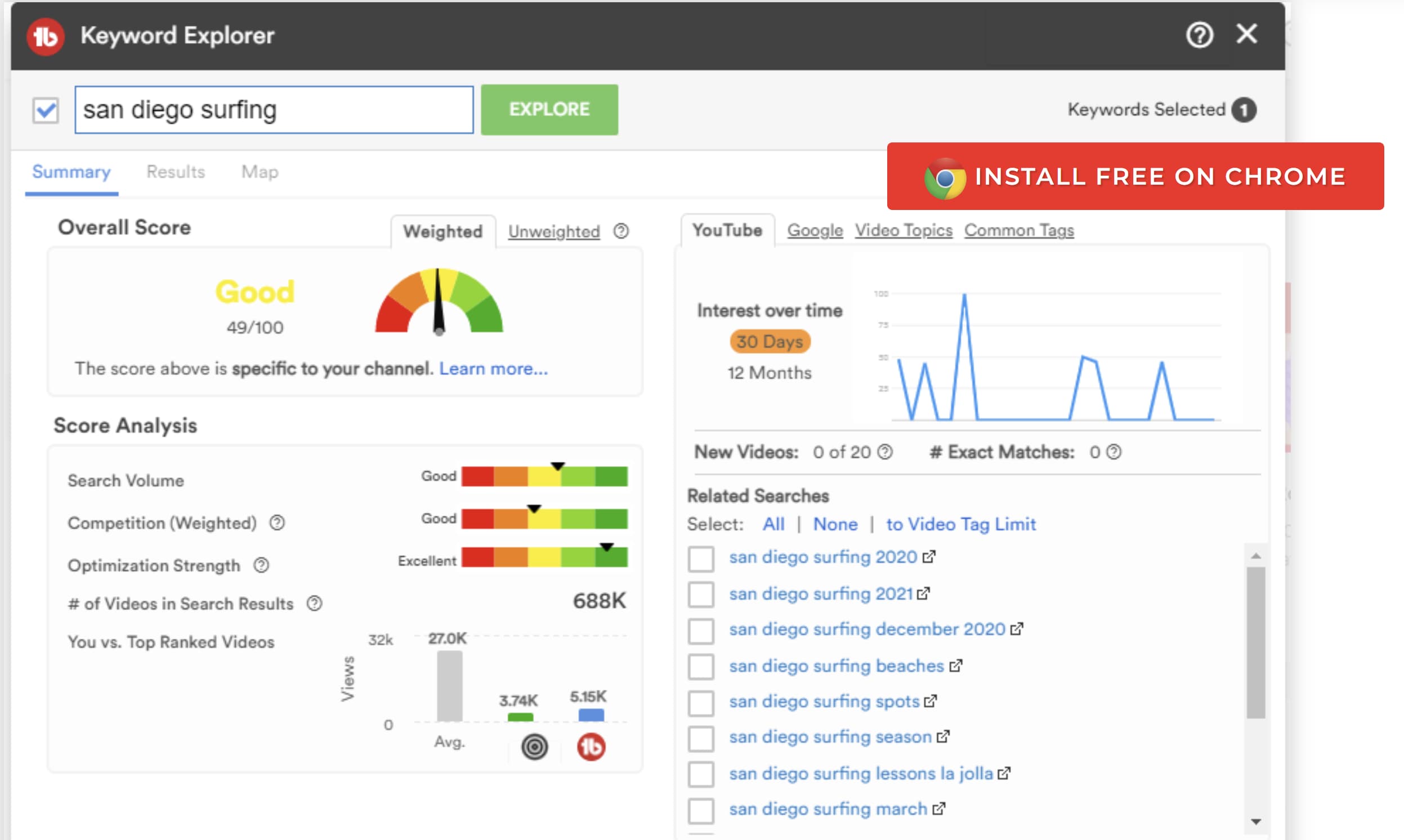Click the Video Topics tab icon
Image resolution: width=1404 pixels, height=840 pixels.
coord(902,230)
